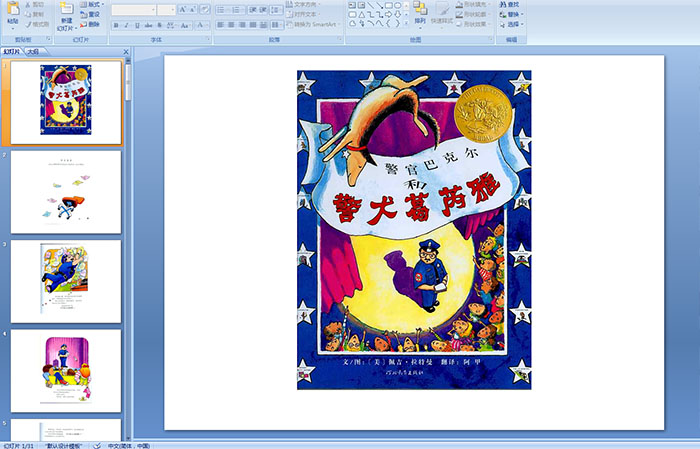Viewport: 700px width, 449px height.
Task: Select the Arrow line shape
Action: point(379,5)
